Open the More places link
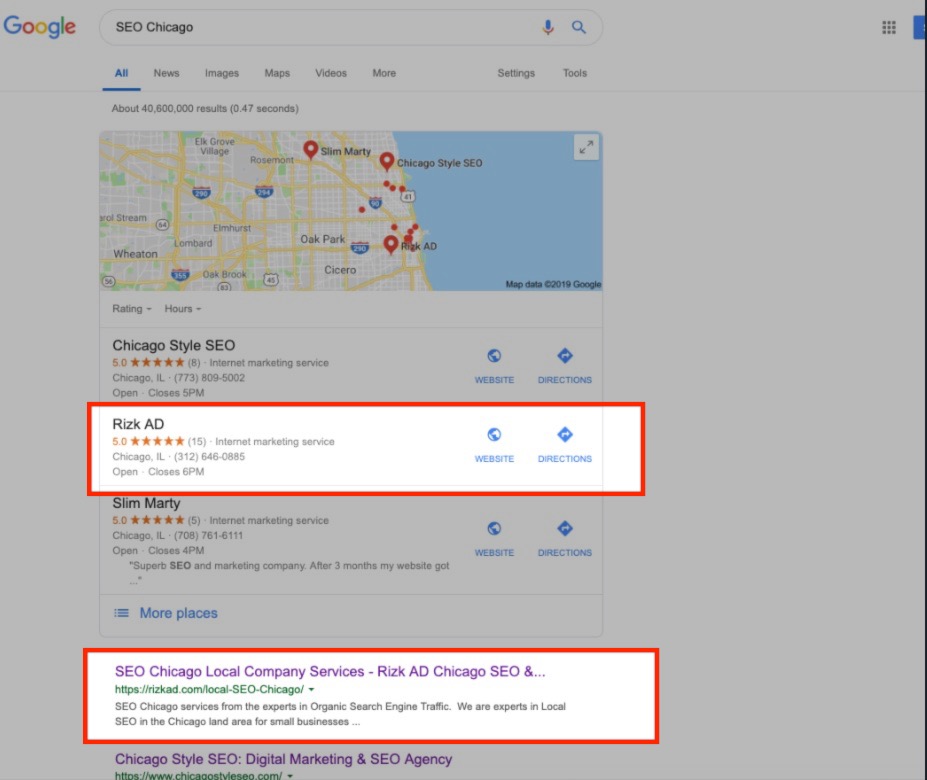This screenshot has height=780, width=927. tap(179, 613)
